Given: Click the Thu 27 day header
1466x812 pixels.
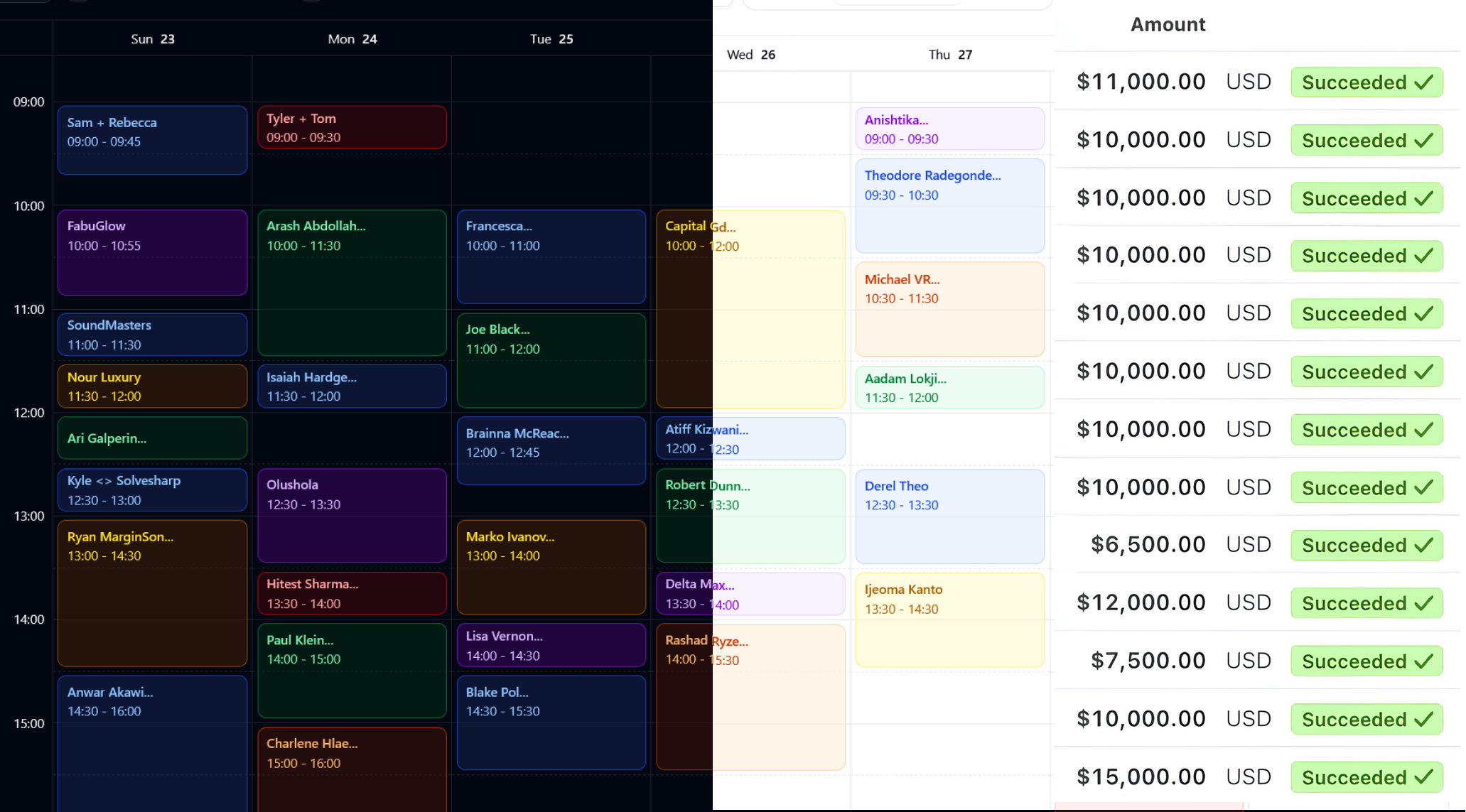Looking at the screenshot, I should tap(950, 55).
